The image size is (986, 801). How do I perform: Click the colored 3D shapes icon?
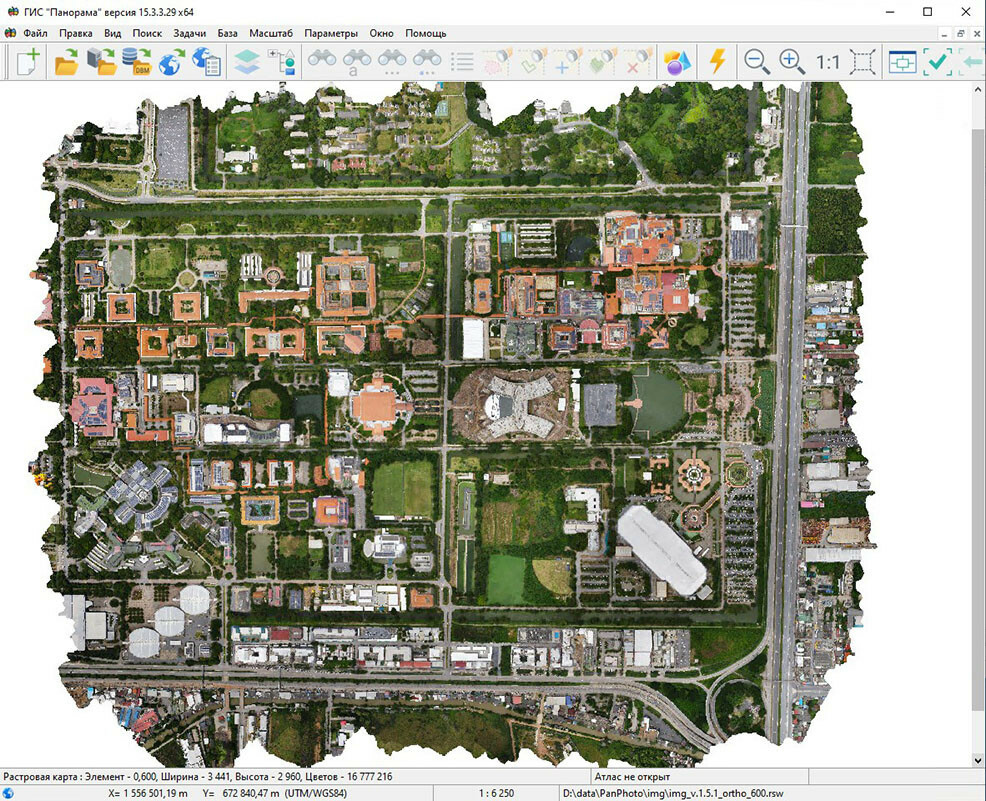(x=678, y=62)
